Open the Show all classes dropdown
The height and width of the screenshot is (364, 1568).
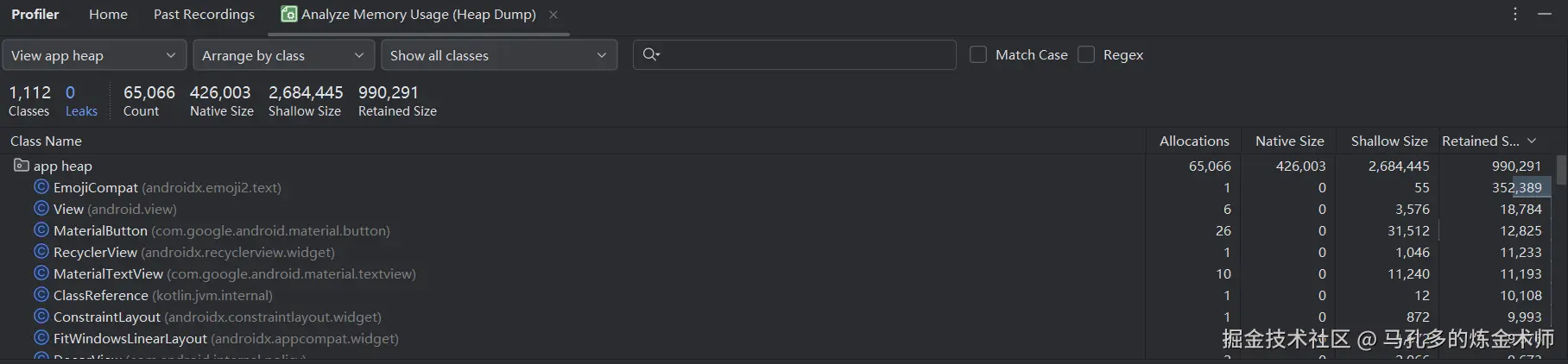click(x=498, y=55)
